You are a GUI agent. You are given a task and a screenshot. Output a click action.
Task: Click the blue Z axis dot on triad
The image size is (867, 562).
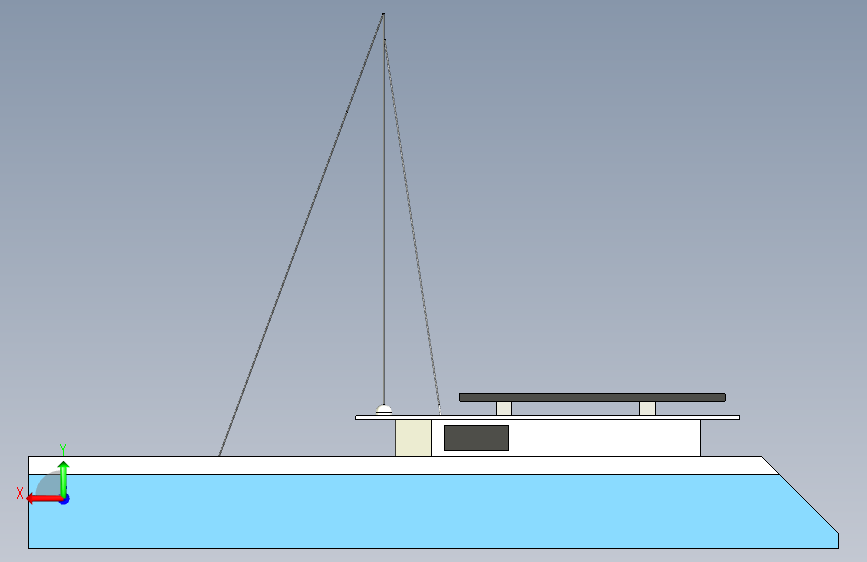[65, 499]
